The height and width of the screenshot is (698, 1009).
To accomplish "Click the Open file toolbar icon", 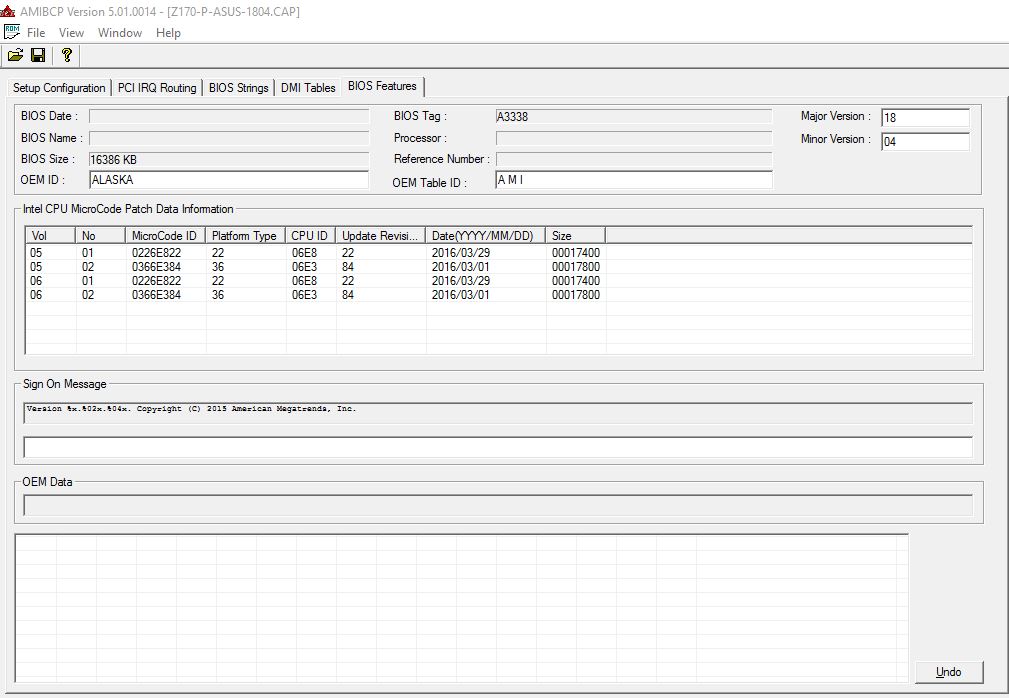I will (x=15, y=55).
